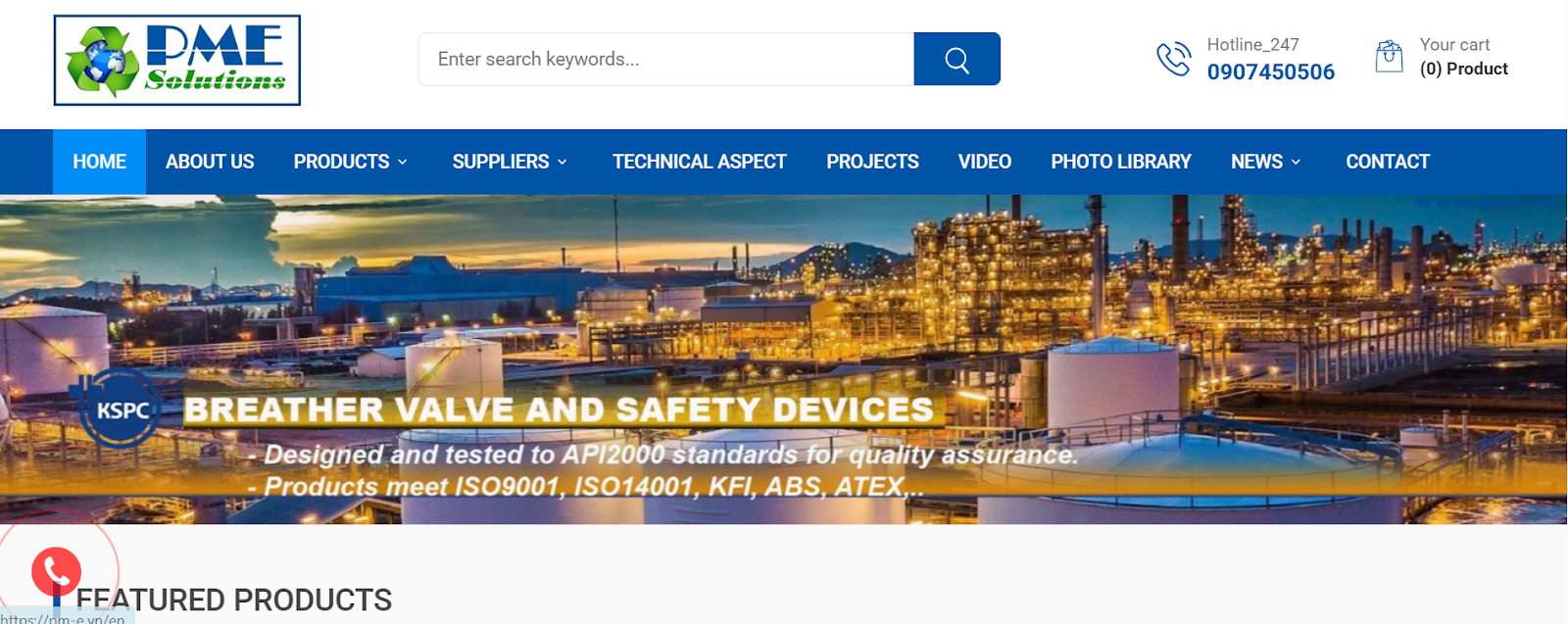This screenshot has height=624, width=1568.
Task: Open the PROJECTS page
Action: pos(872,162)
